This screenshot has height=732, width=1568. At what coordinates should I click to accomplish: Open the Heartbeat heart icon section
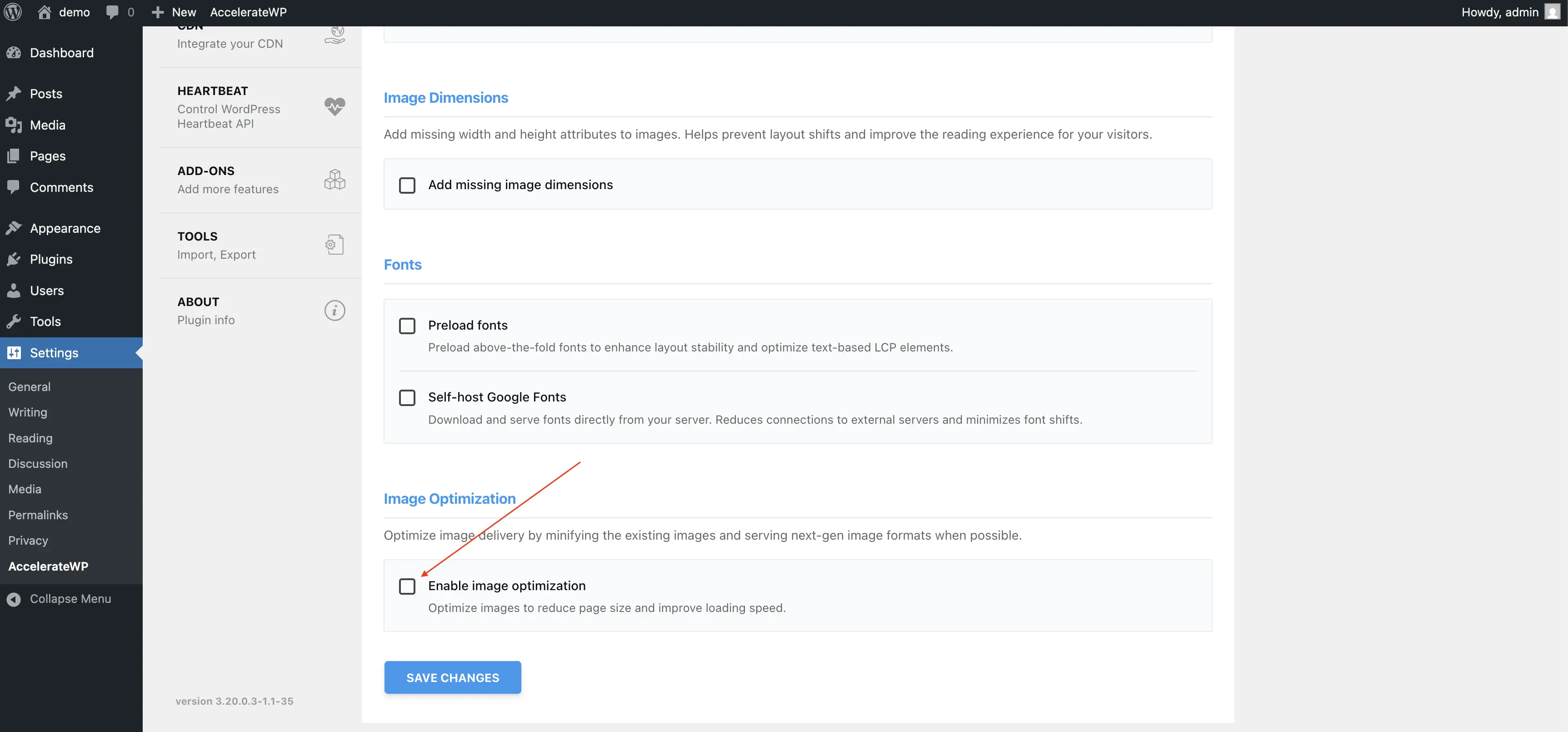(x=334, y=106)
